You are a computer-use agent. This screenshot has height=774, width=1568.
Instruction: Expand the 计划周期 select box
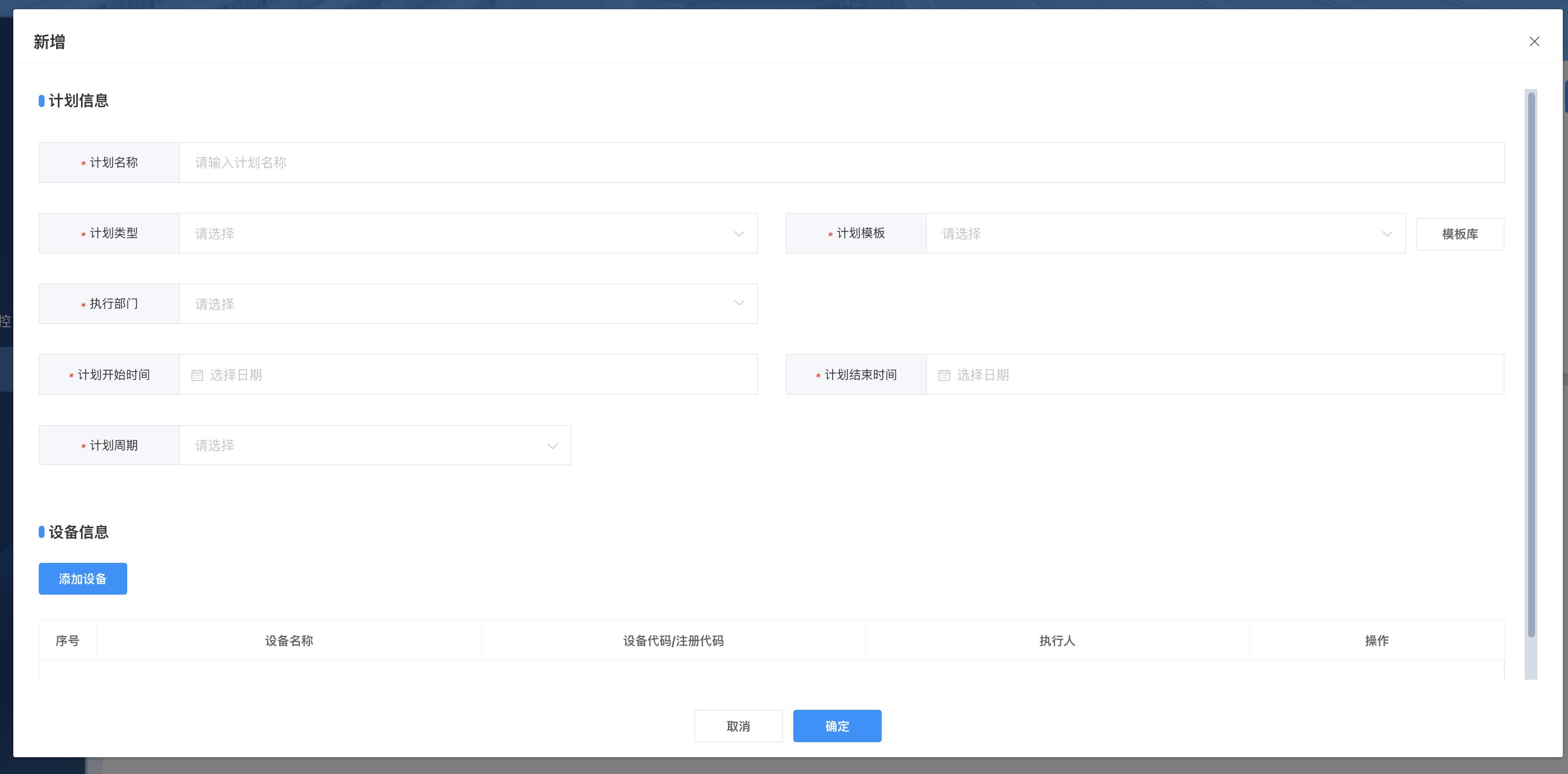[365, 446]
